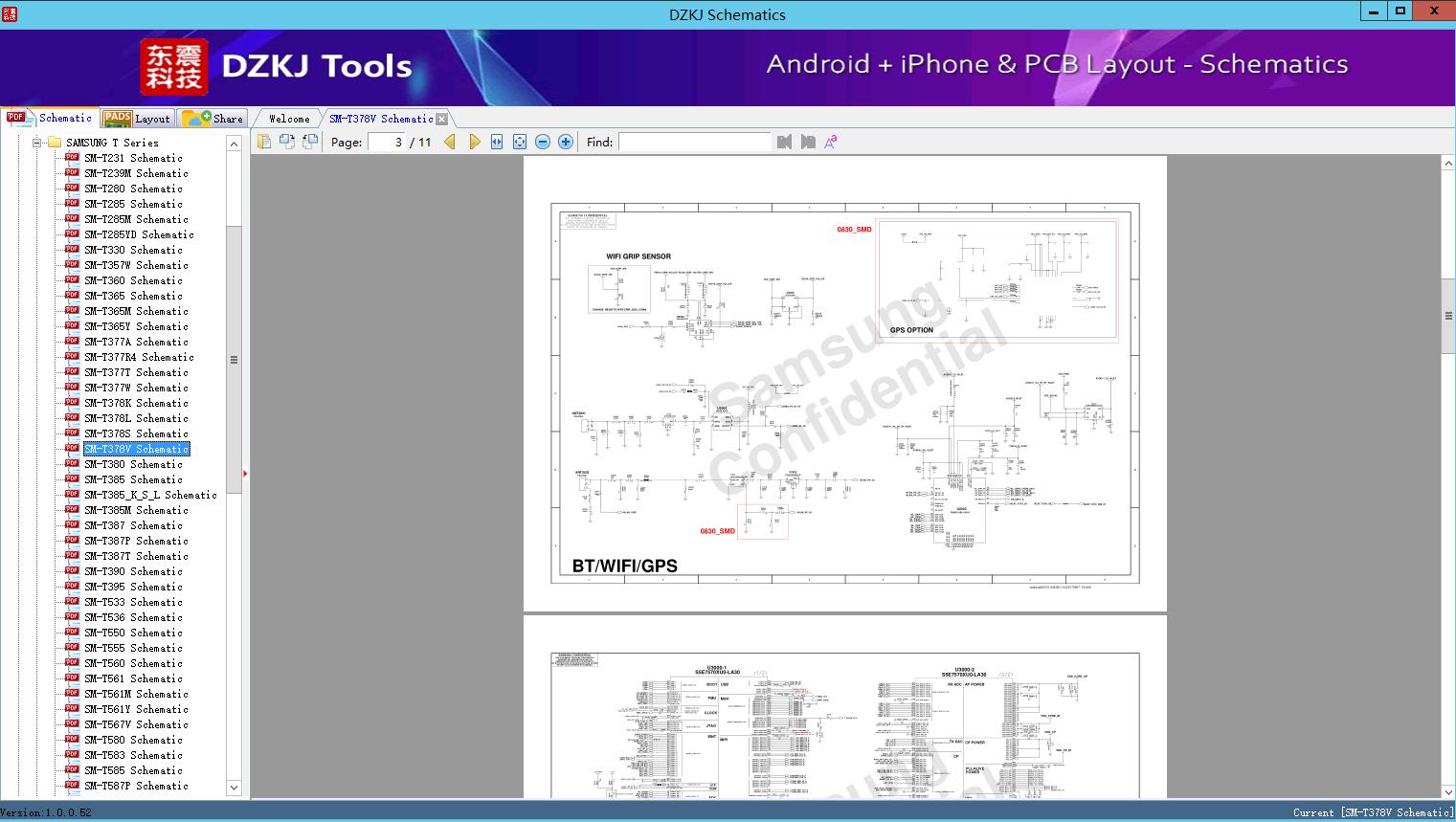The height and width of the screenshot is (822, 1456).
Task: Click the PDF icon beside SM-T585 Schematic
Action: coord(72,769)
